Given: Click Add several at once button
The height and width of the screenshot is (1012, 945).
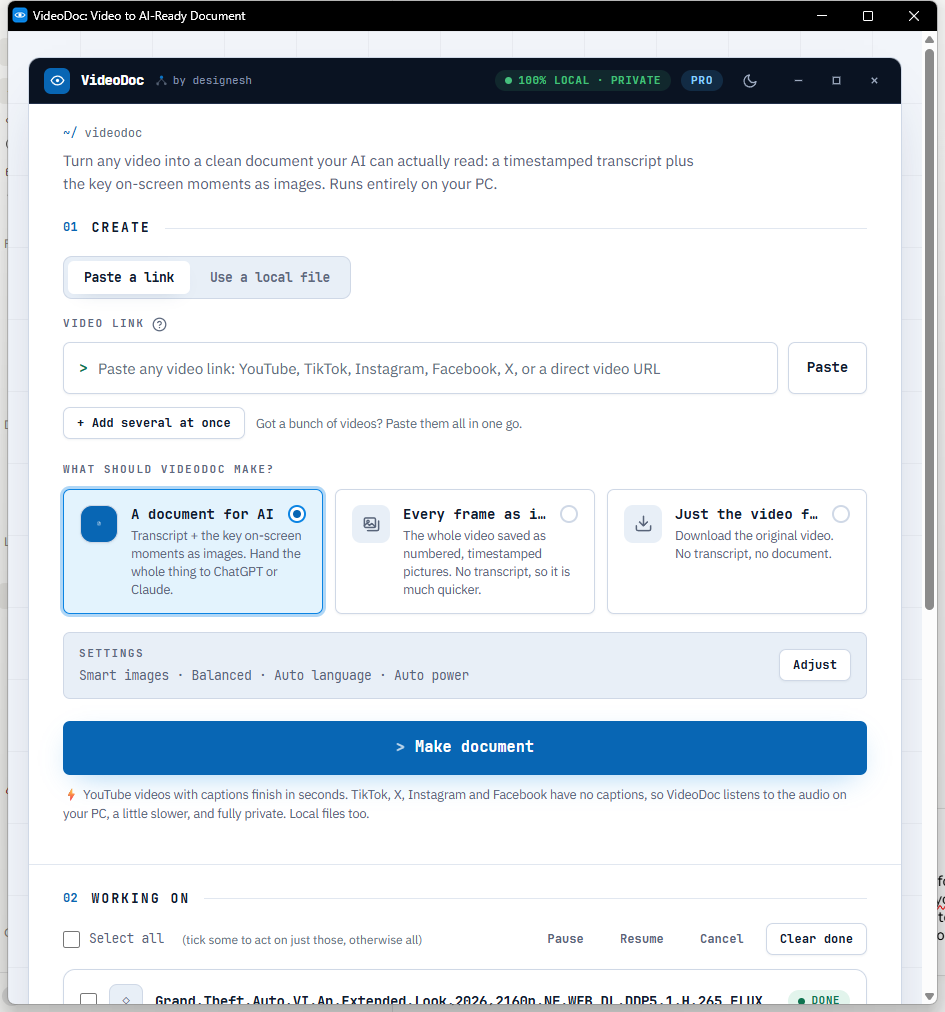Looking at the screenshot, I should pos(154,423).
